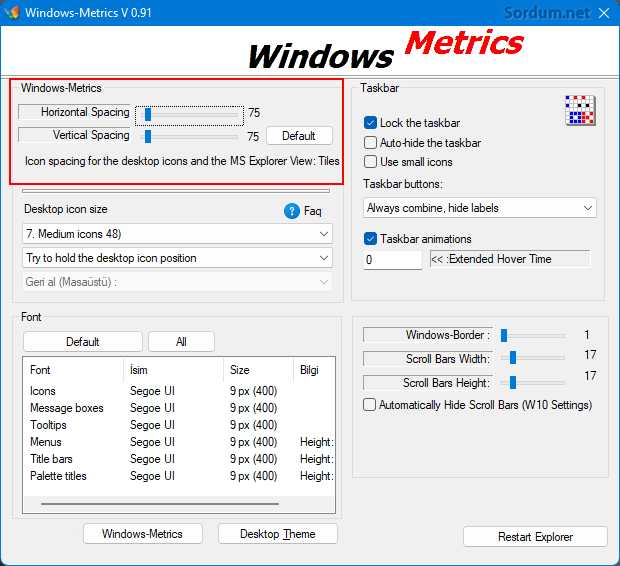
Task: Click the Extended Hover Time input field
Action: point(393,260)
